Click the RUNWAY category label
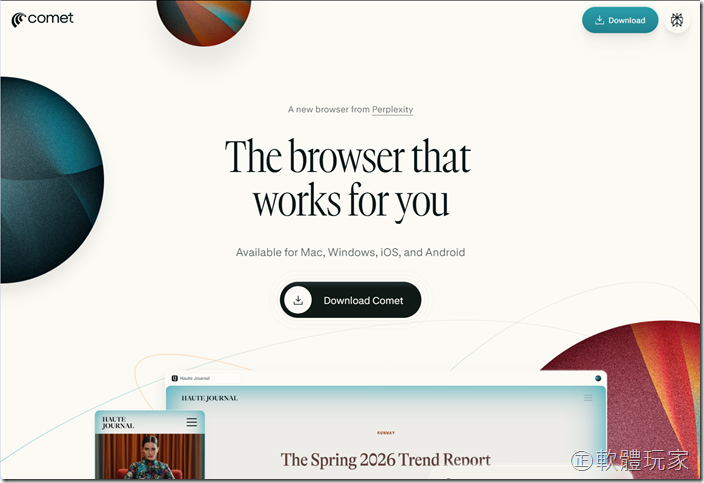Image resolution: width=704 pixels, height=483 pixels. 386,433
